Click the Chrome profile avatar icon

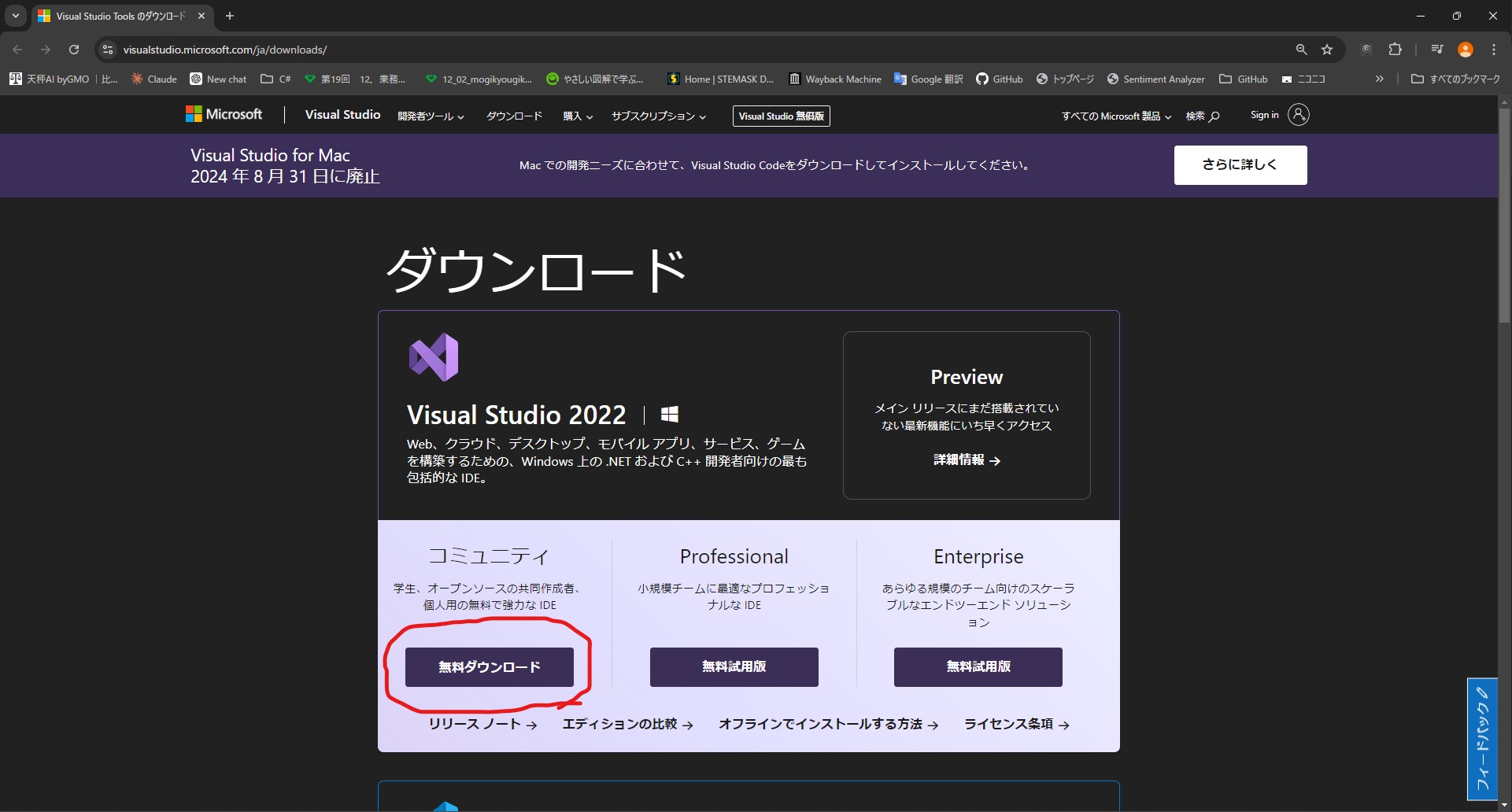point(1465,50)
